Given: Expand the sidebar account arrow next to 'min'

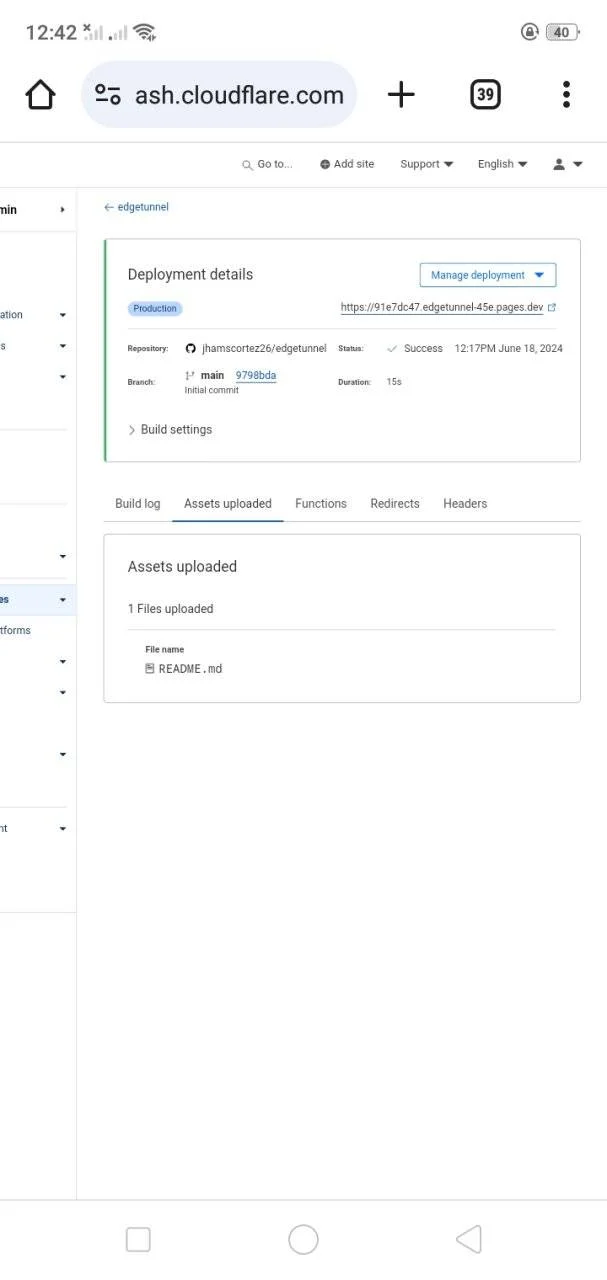Looking at the screenshot, I should 62,210.
